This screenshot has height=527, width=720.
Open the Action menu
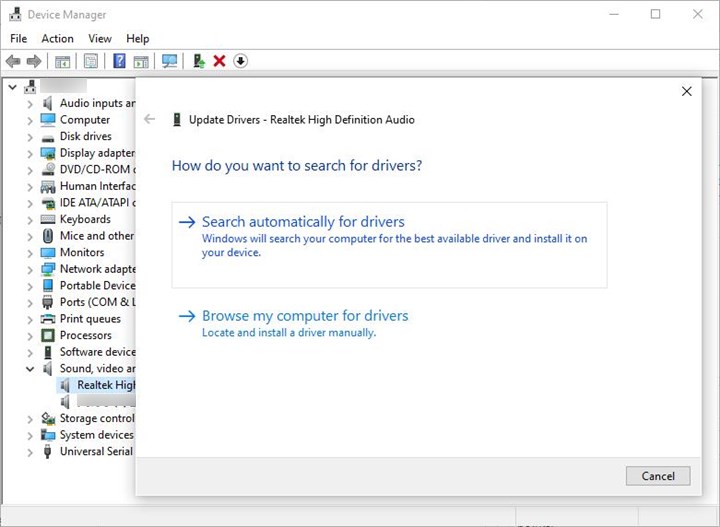[57, 38]
